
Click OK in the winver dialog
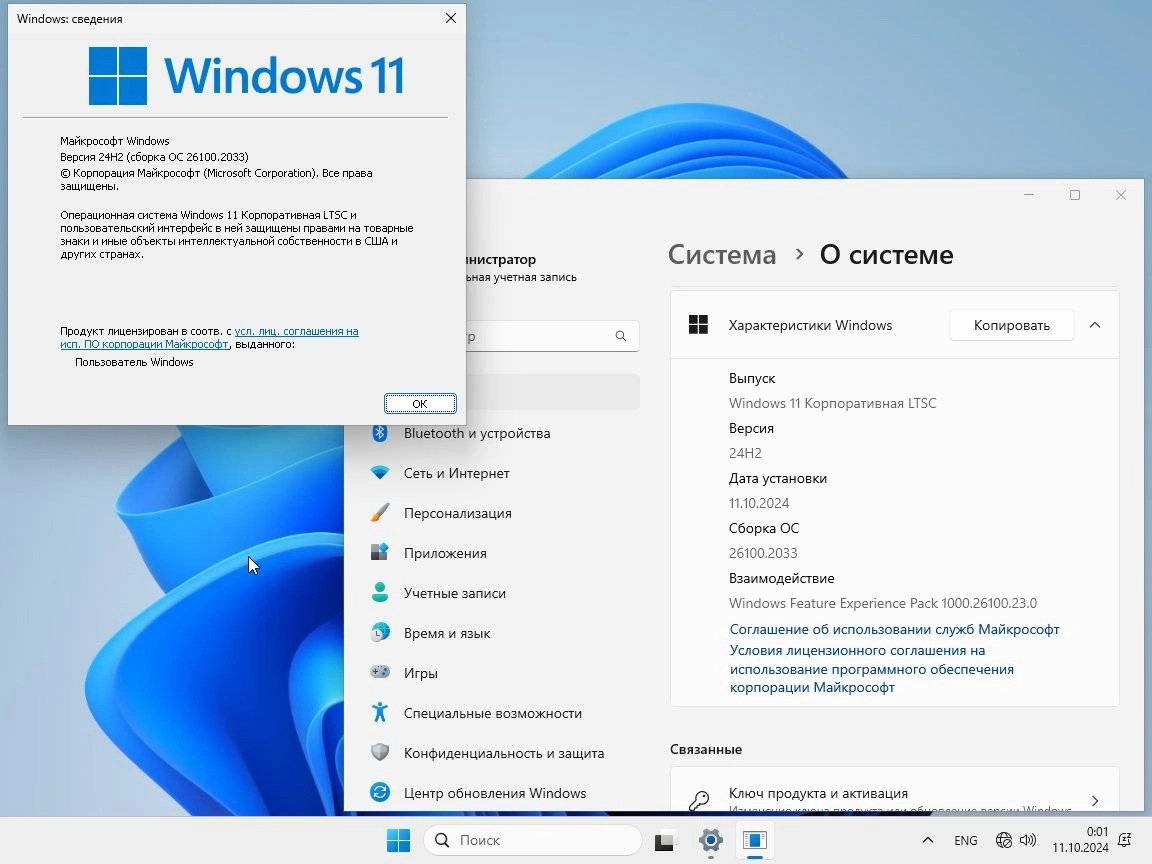point(420,403)
